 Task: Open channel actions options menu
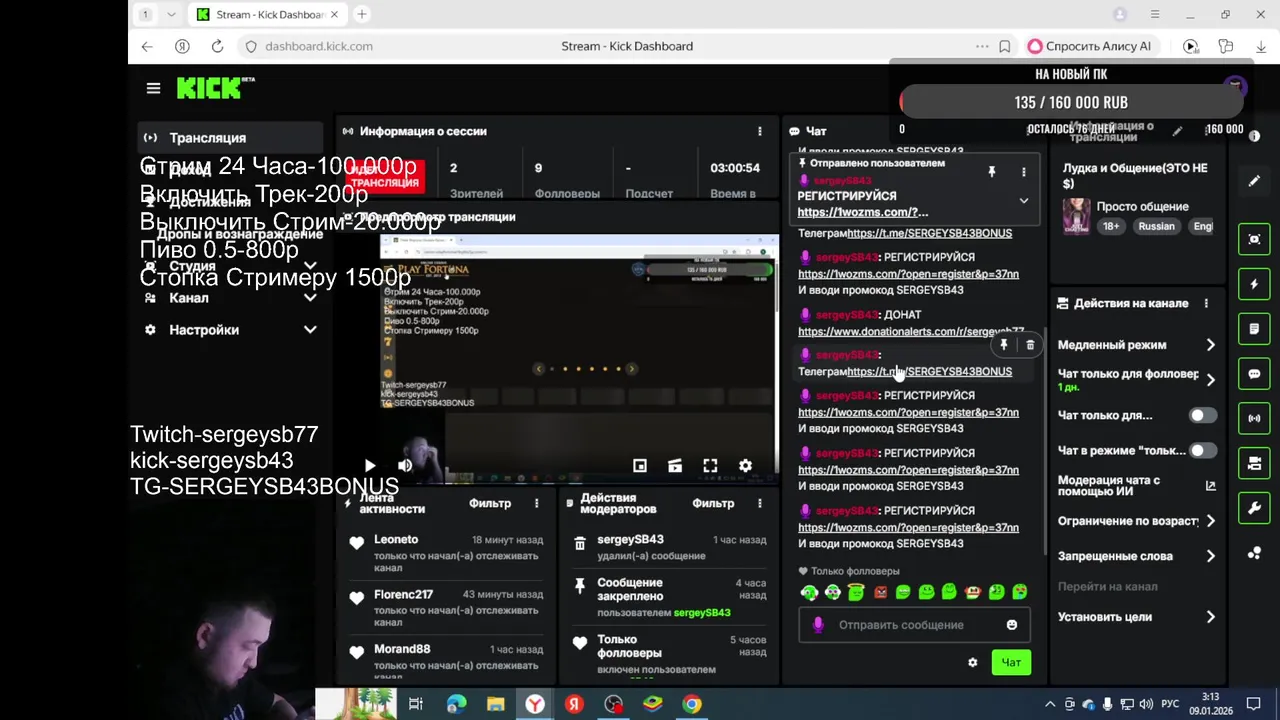(1206, 303)
